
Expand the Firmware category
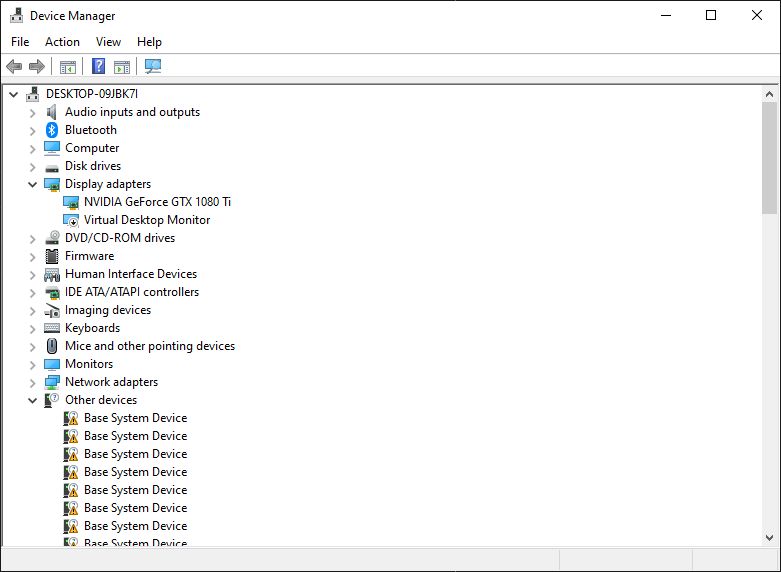pos(32,257)
